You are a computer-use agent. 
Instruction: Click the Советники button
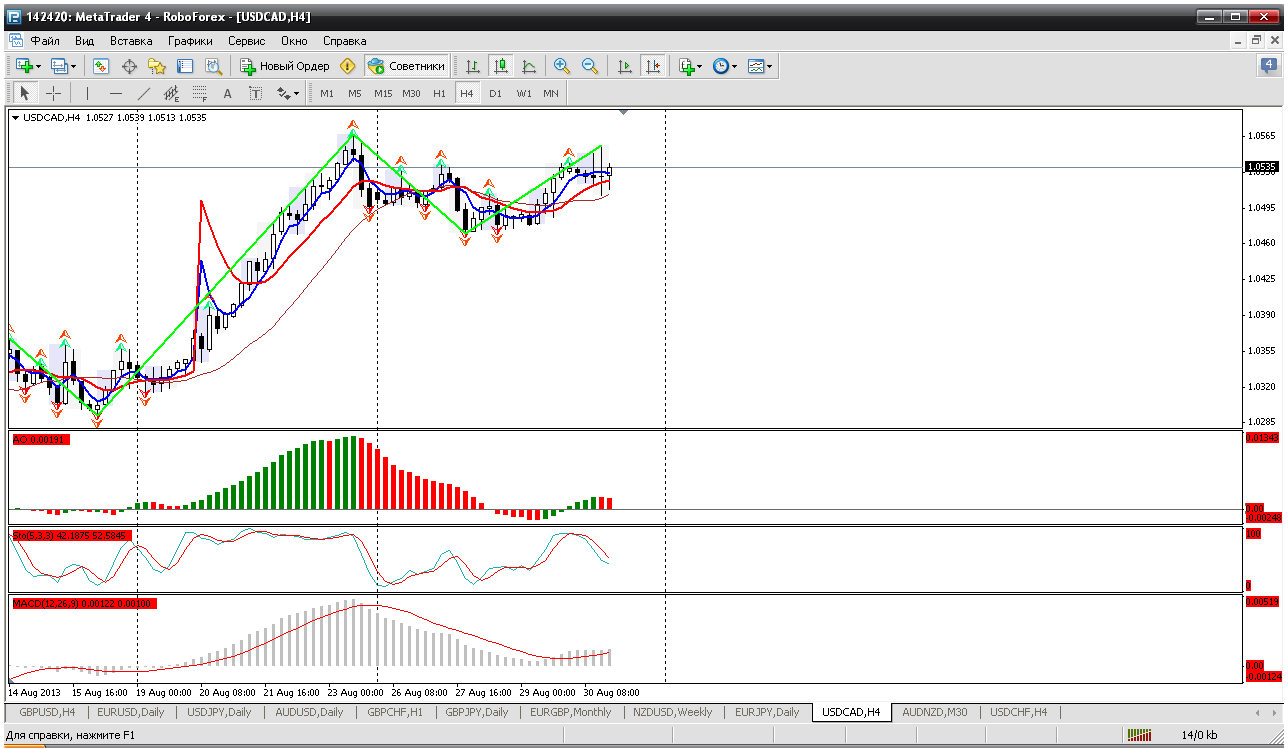coord(407,66)
